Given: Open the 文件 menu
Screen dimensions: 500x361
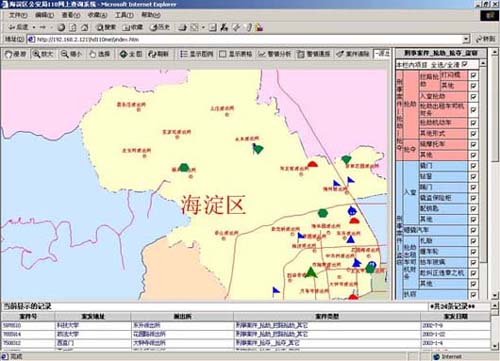Looking at the screenshot, I should (18, 15).
